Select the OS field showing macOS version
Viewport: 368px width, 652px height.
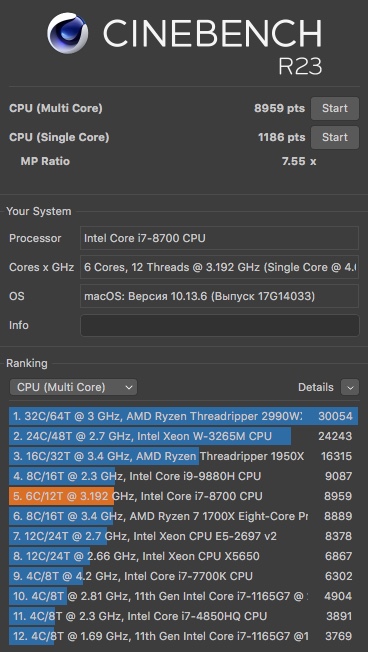220,296
